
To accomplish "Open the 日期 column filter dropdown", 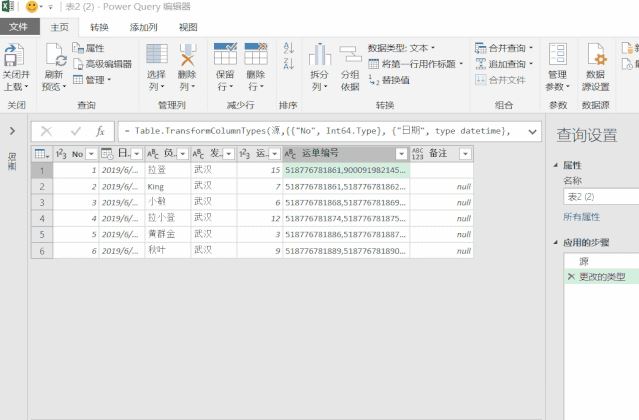I will 137,154.
